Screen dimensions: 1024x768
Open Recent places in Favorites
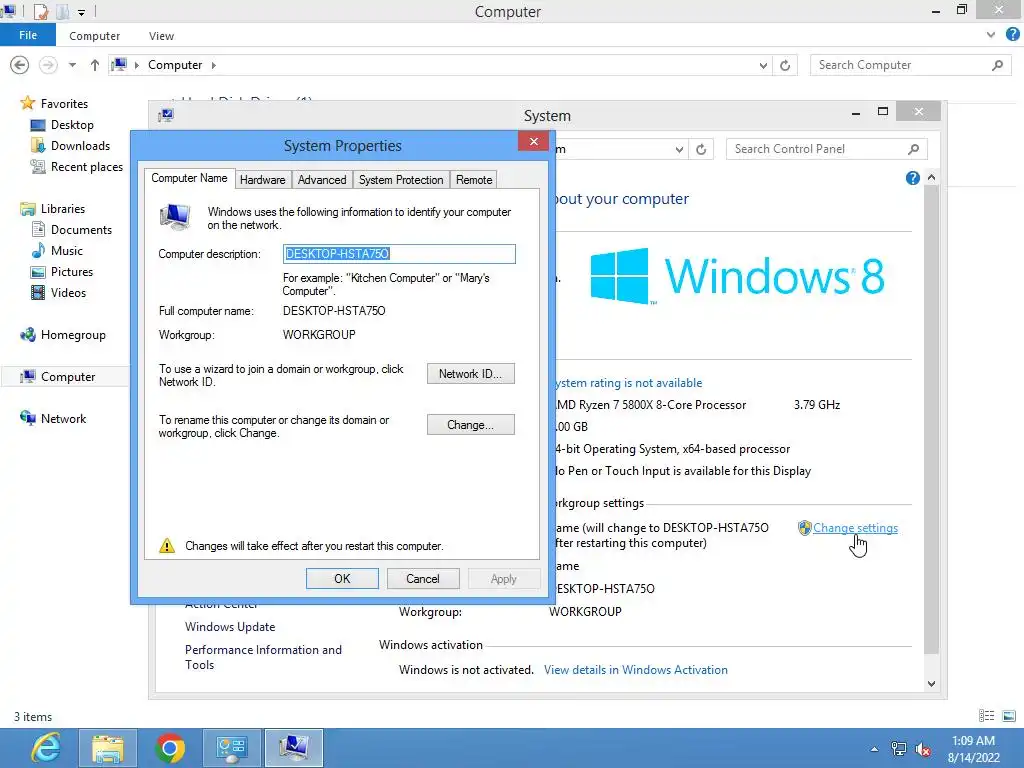tap(86, 167)
